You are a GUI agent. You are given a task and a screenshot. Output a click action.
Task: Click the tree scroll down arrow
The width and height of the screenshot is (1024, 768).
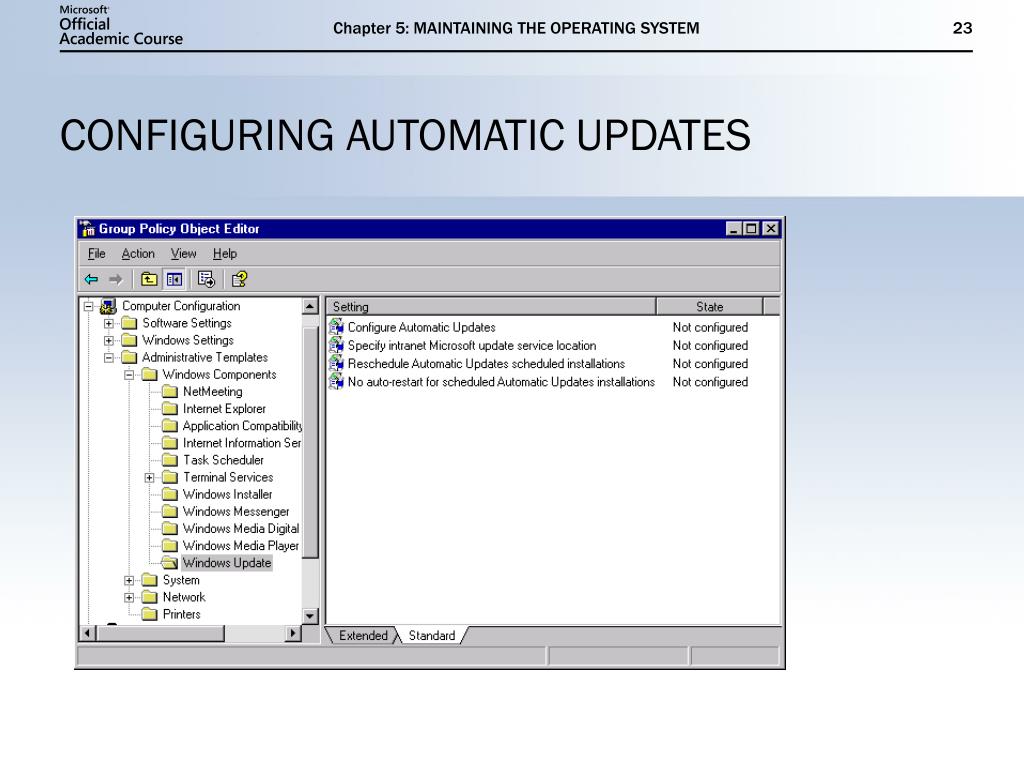tap(310, 616)
